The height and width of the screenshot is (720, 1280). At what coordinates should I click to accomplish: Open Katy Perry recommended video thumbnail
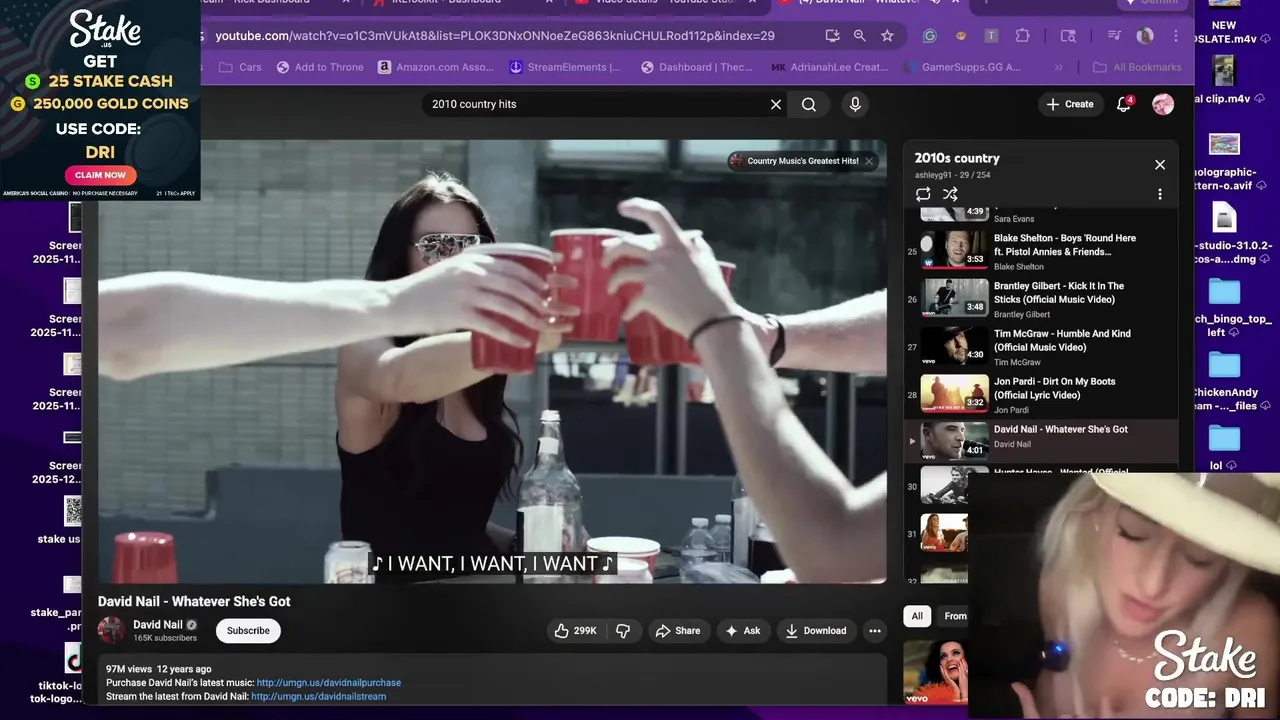pos(935,672)
